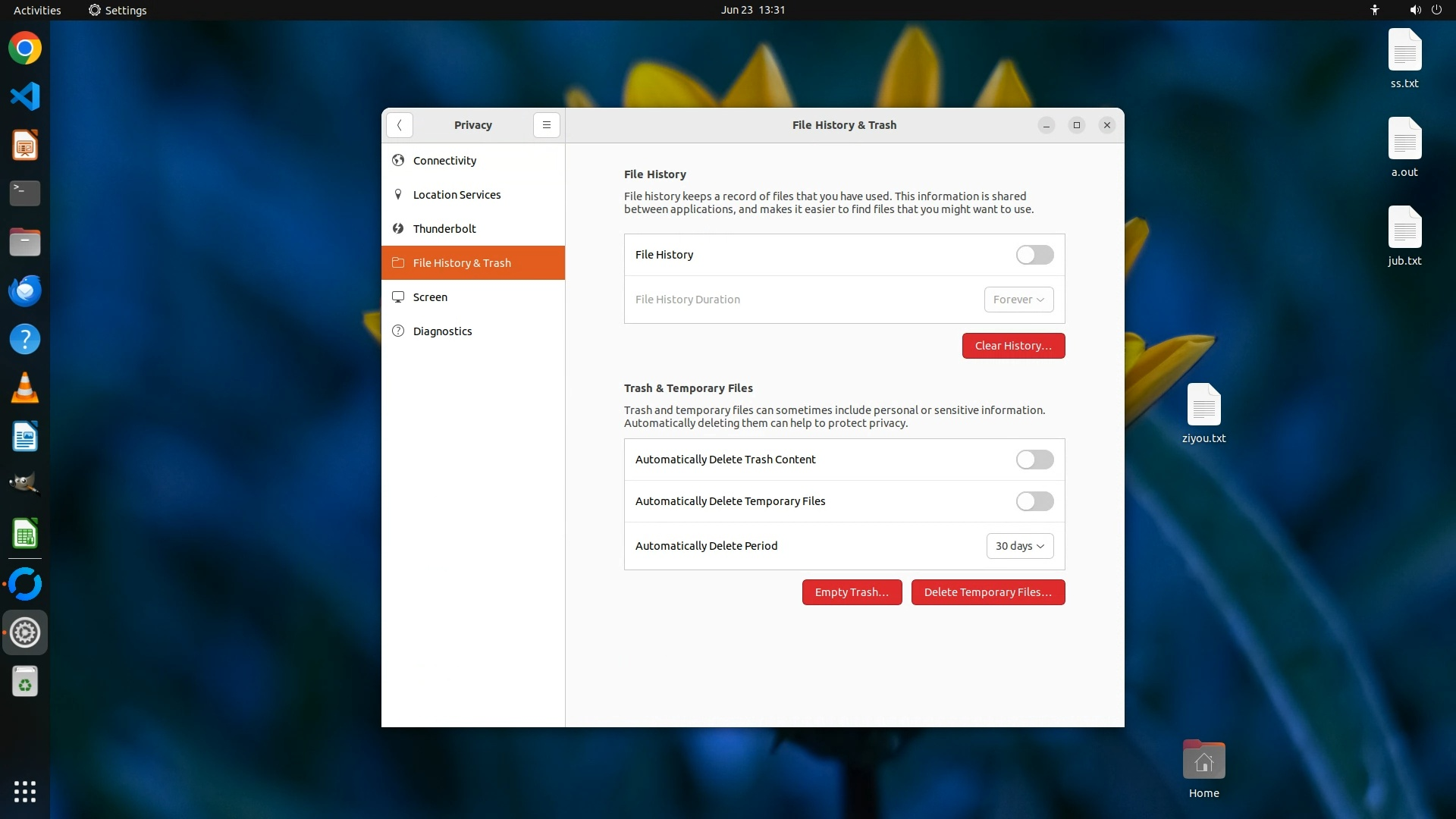This screenshot has width=1456, height=819.
Task: Click the Thunderbolt icon in sidebar
Action: pos(398,228)
